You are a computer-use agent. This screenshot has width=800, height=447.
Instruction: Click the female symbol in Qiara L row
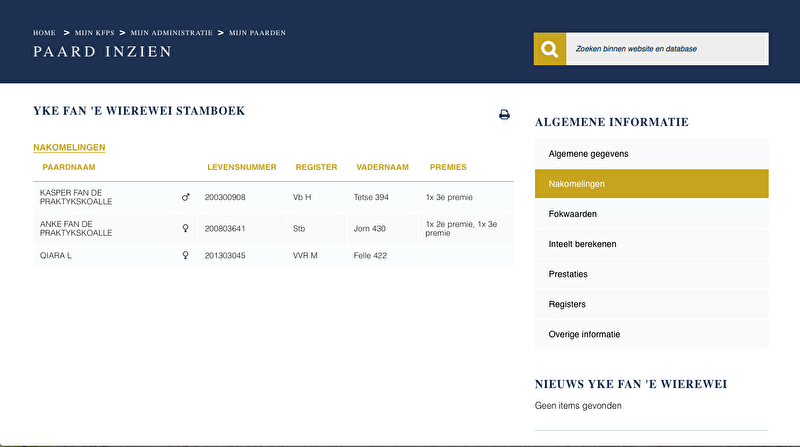point(186,255)
